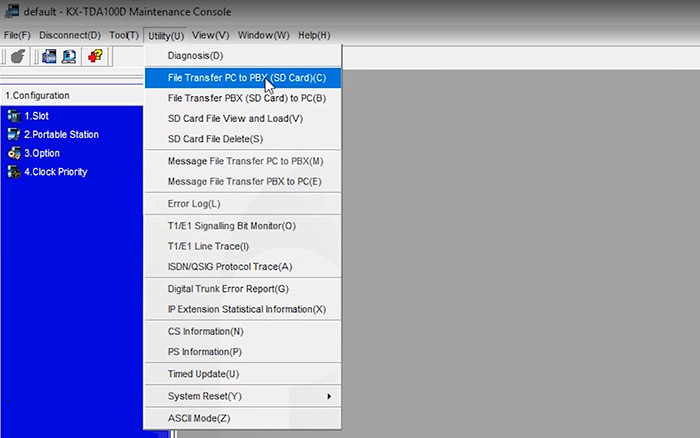The height and width of the screenshot is (438, 700).
Task: Open the Tool(T) menu
Action: (124, 35)
